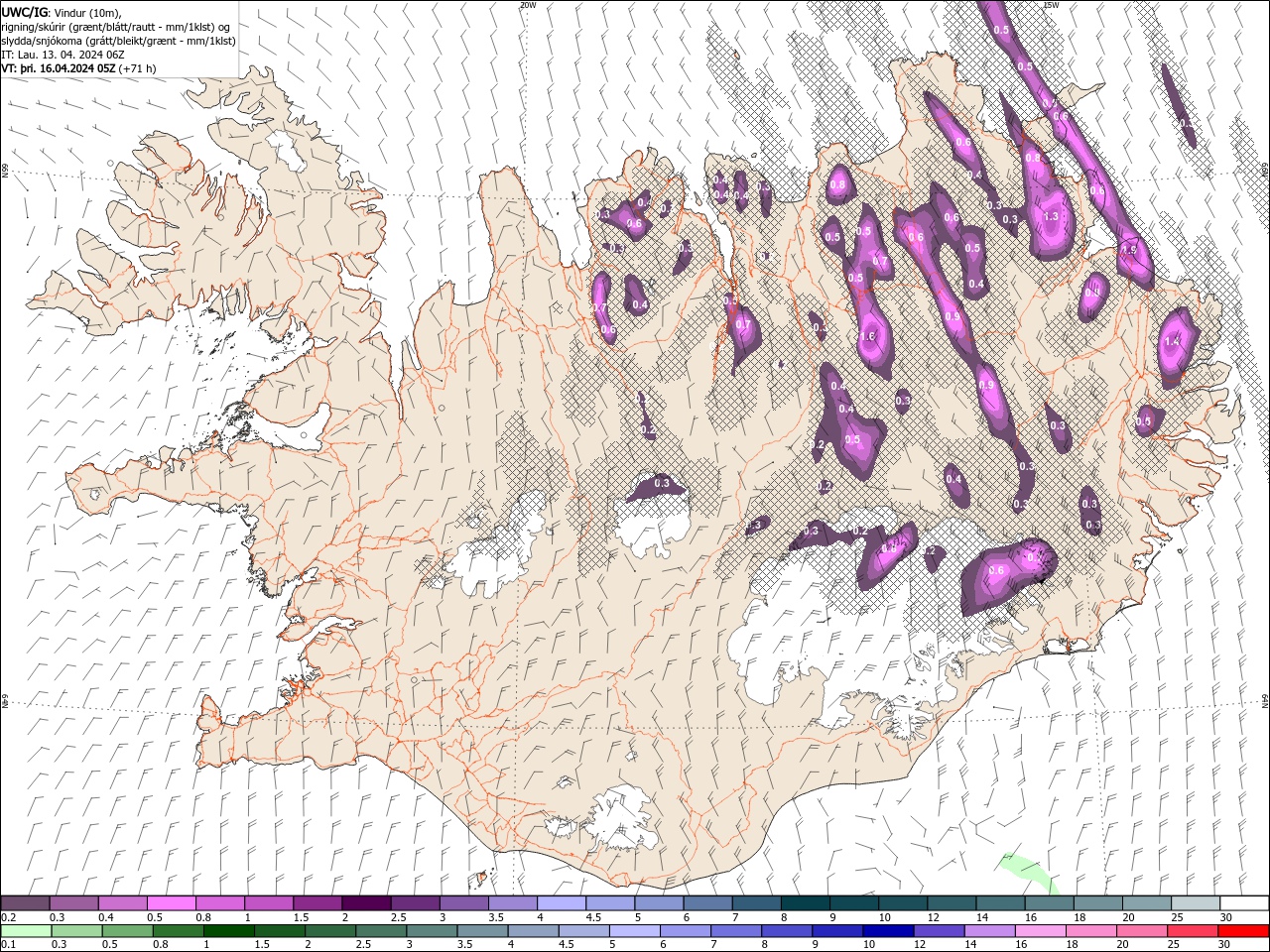Select the bright pink 0.5–0.8 purple-row swatch
Viewport: 1270px width, 952px height.
pyautogui.click(x=171, y=903)
